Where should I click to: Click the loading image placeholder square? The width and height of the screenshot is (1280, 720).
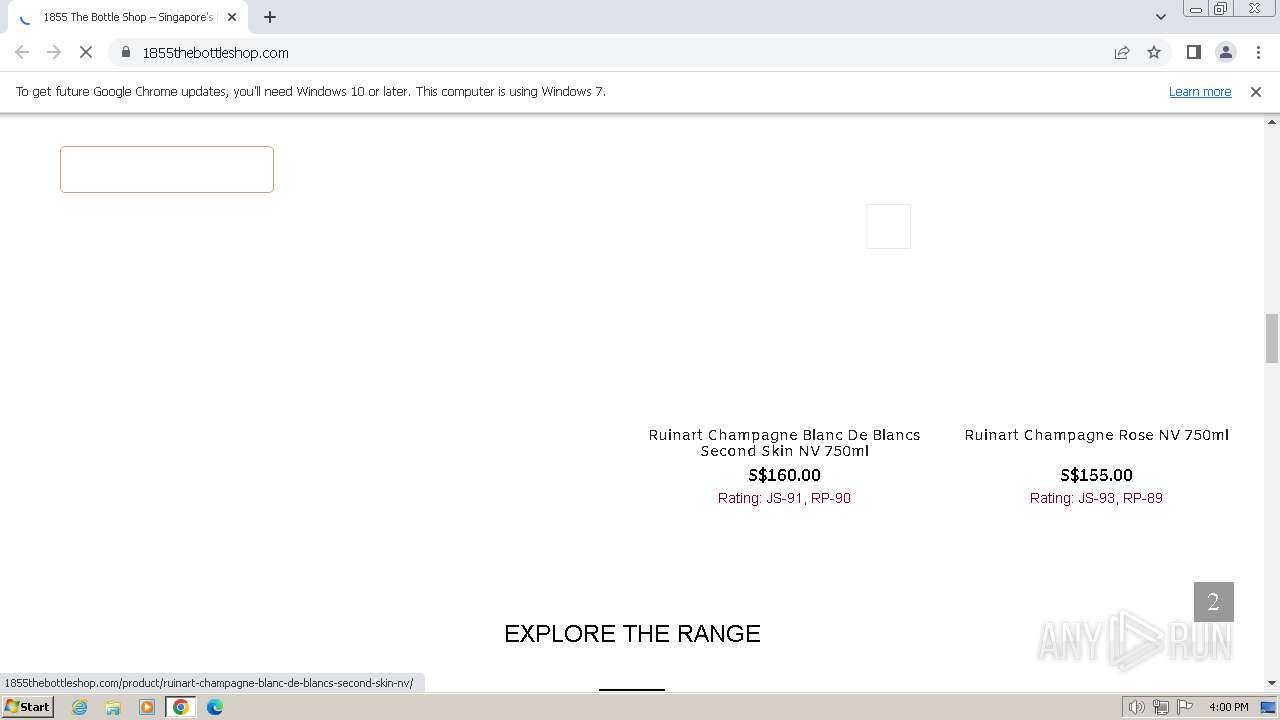click(888, 226)
